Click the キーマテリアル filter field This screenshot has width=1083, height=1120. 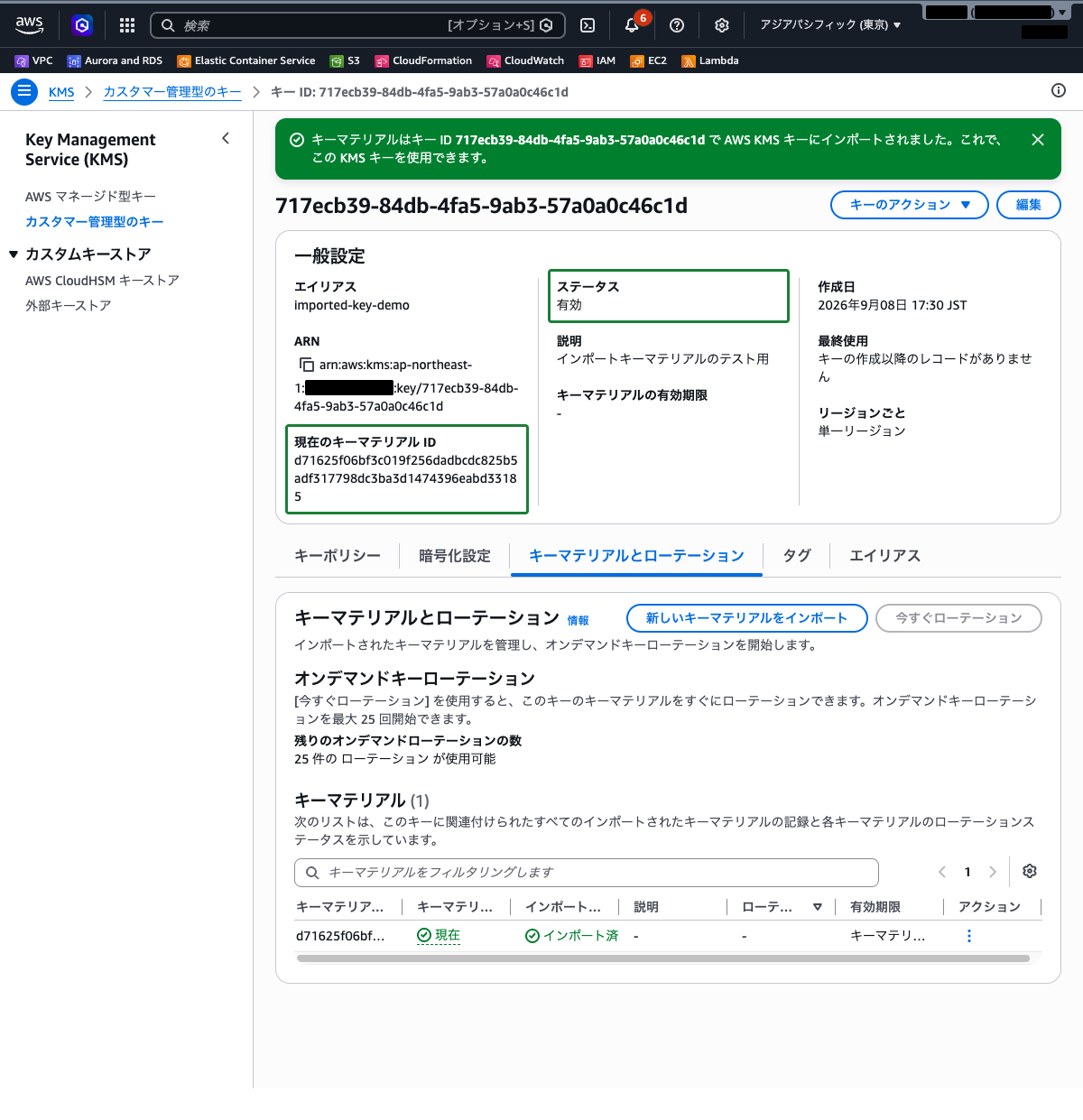click(x=587, y=873)
